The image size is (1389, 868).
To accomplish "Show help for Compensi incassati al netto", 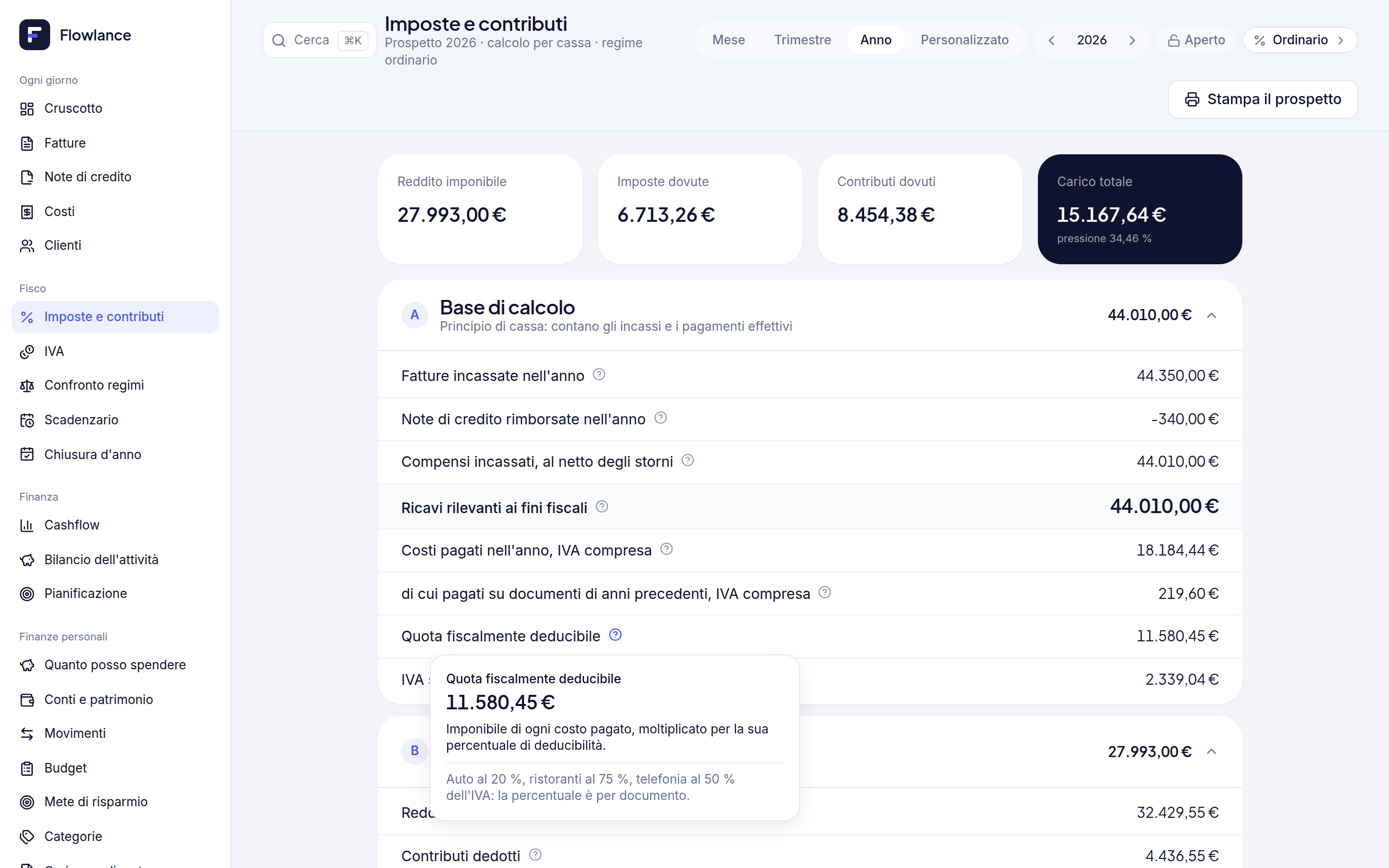I will (688, 461).
